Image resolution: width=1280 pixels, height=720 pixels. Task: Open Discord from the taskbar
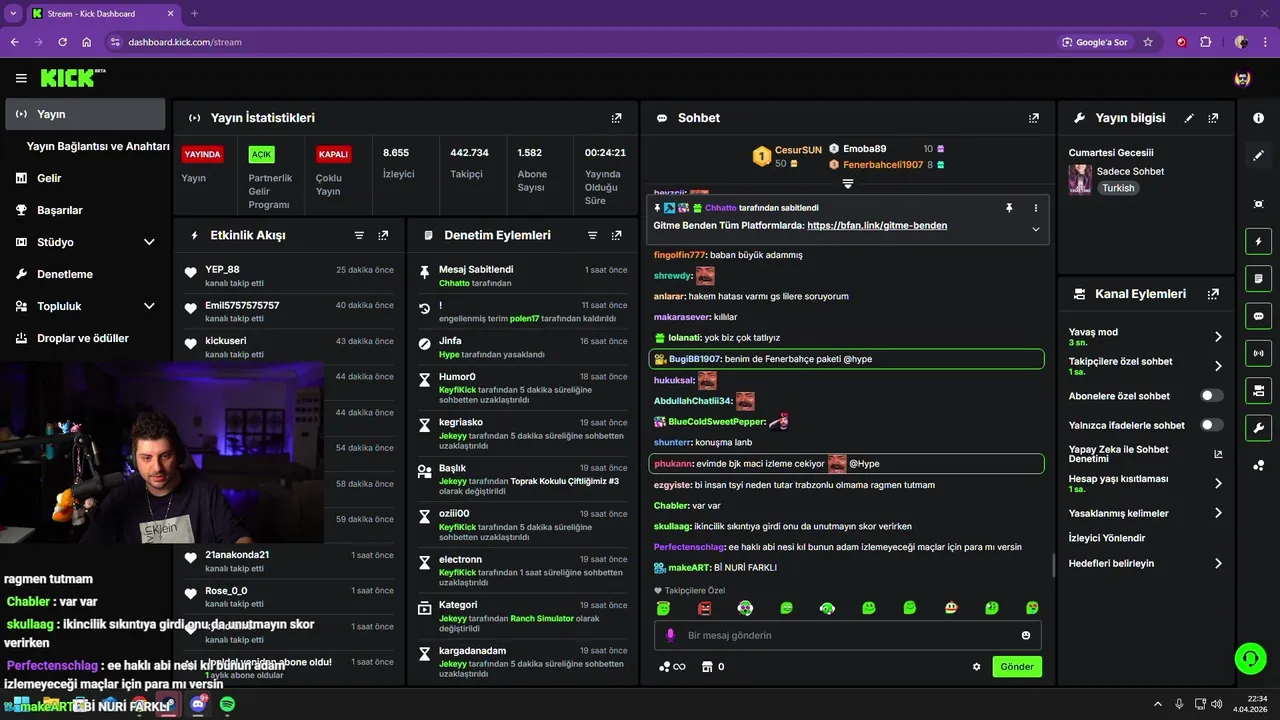coord(198,705)
